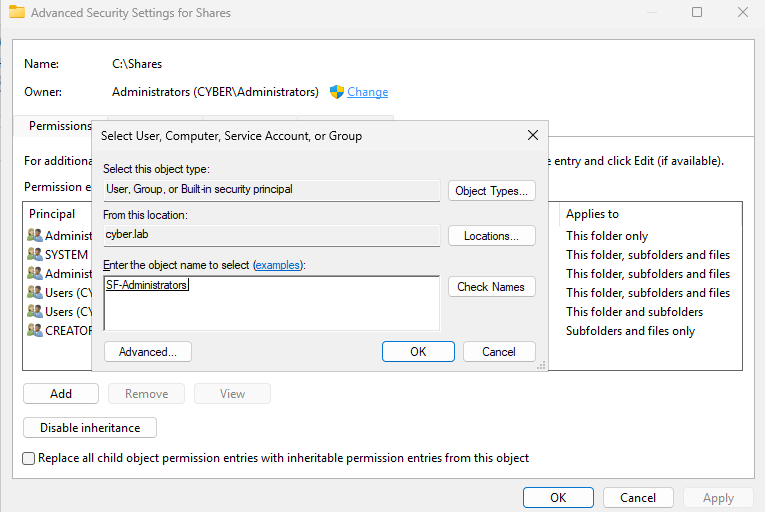Click the first Administrators principal icon
This screenshot has height=512, width=765.
(35, 236)
